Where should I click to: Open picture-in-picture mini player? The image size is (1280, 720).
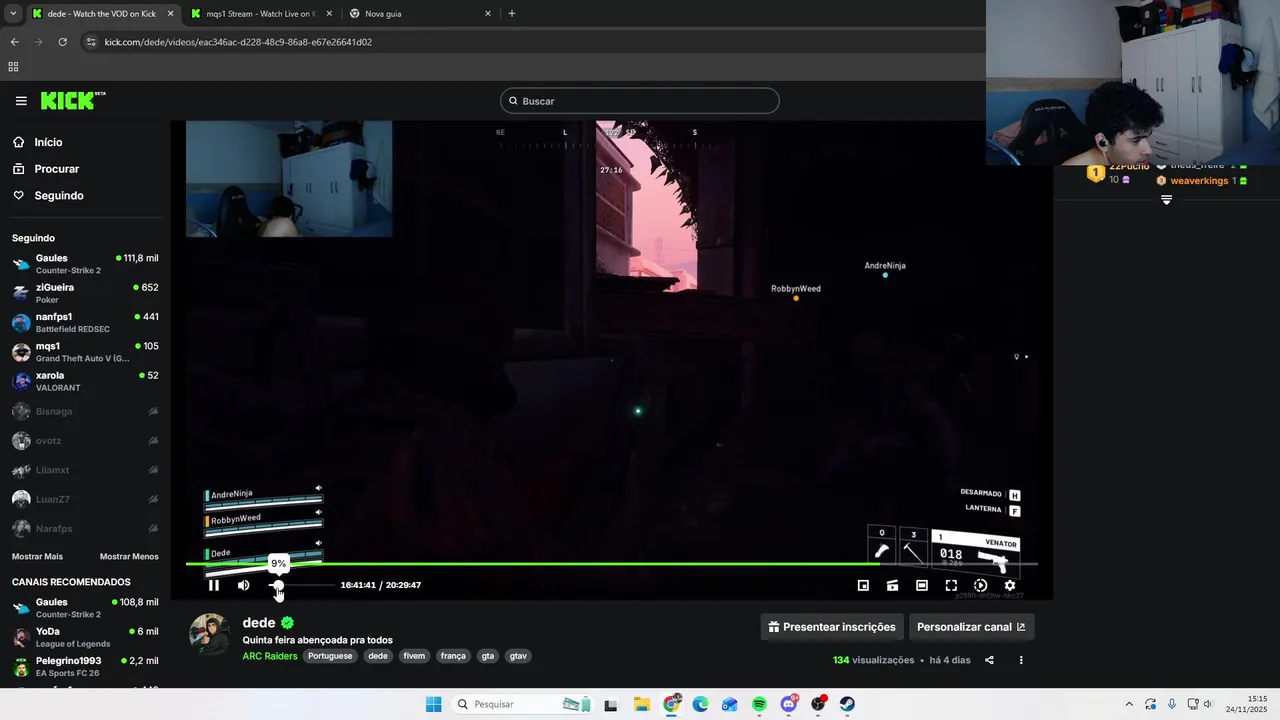click(x=863, y=585)
